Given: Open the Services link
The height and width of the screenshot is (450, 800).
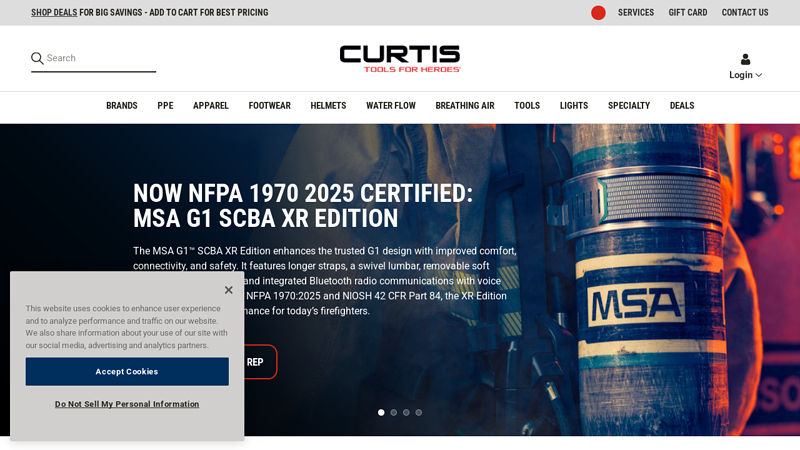Looking at the screenshot, I should (636, 12).
